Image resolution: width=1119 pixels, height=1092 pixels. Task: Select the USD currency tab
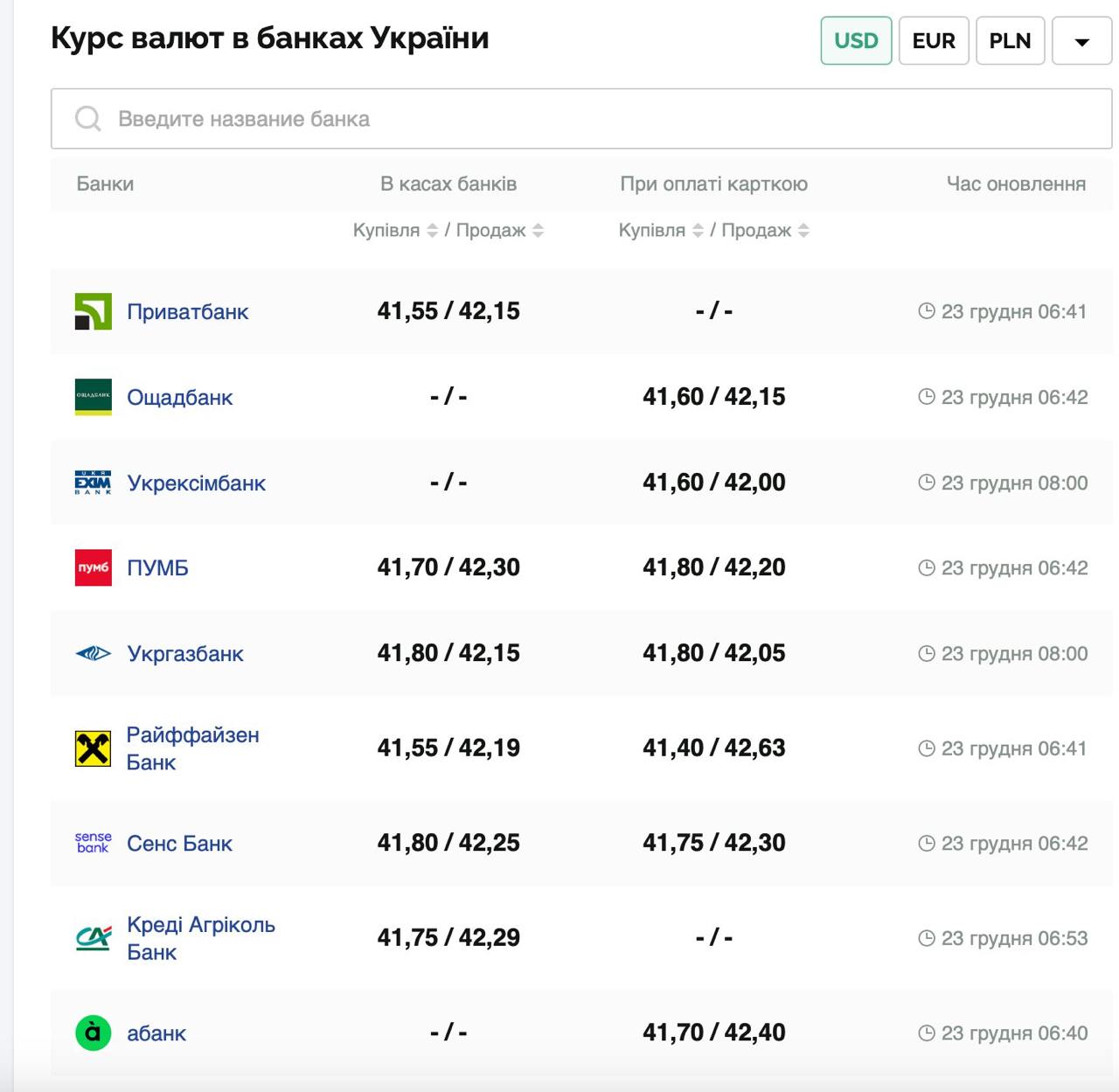856,41
